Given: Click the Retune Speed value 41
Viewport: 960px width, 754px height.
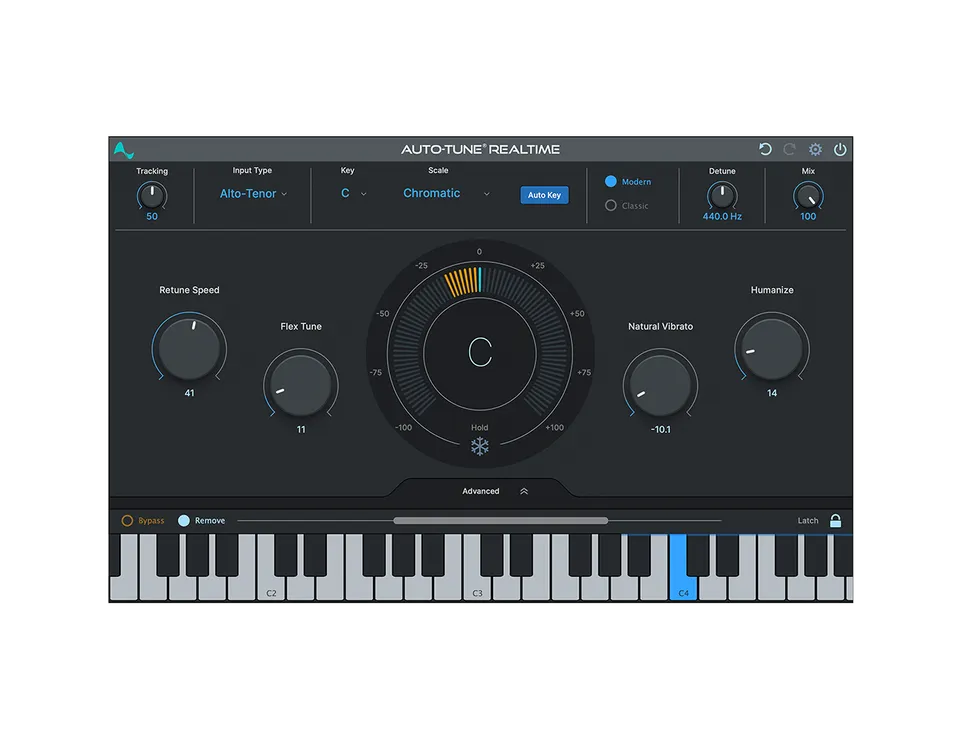Looking at the screenshot, I should point(189,393).
